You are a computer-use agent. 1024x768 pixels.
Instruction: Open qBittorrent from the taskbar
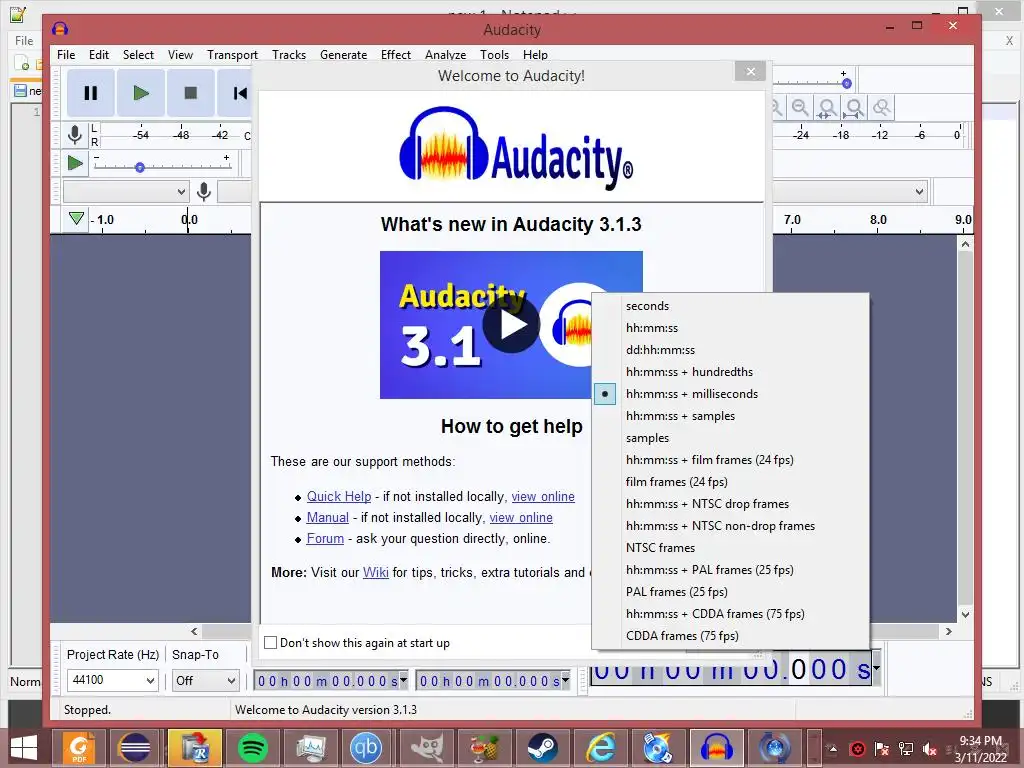[366, 747]
